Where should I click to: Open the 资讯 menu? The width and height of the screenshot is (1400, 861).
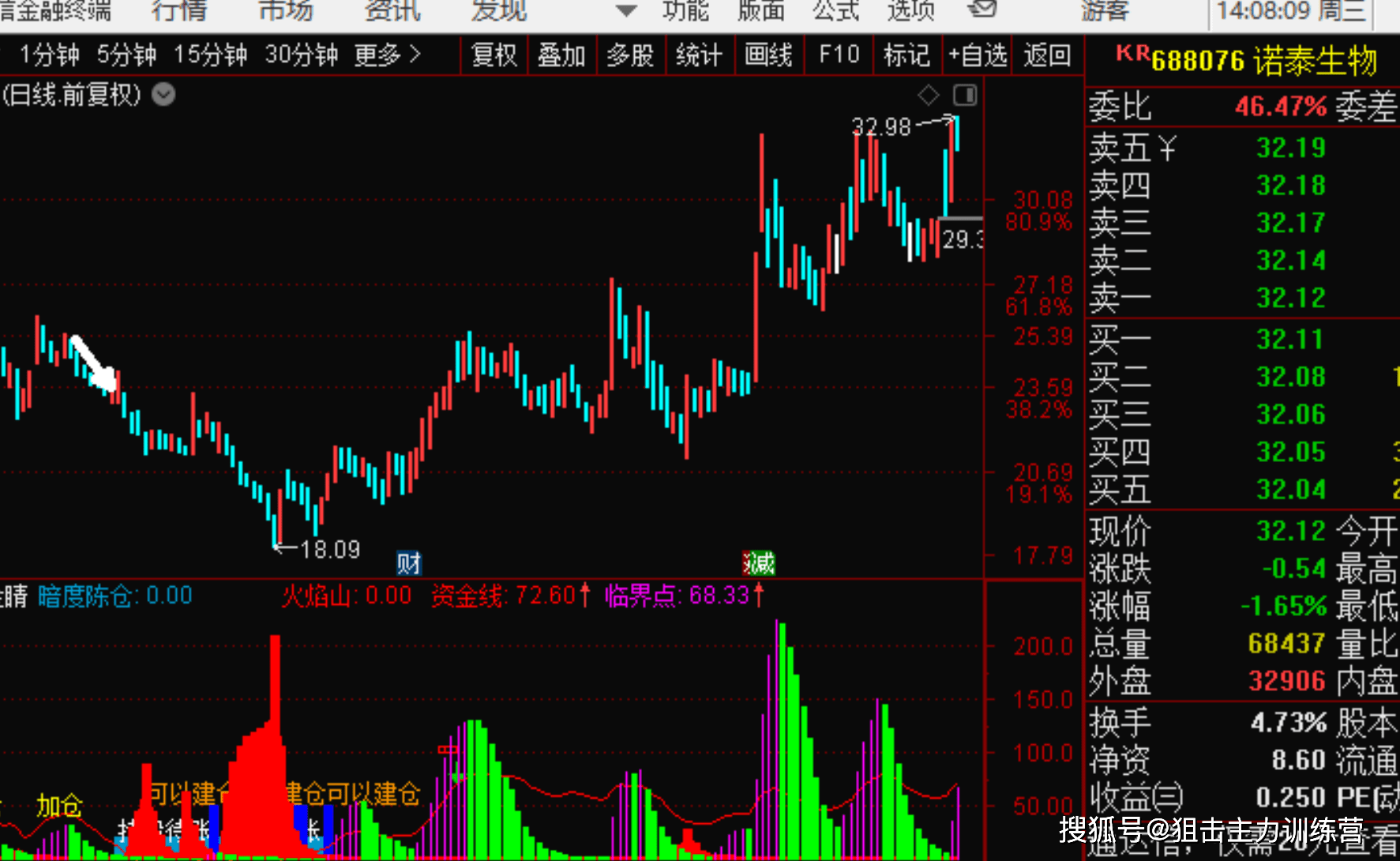[x=392, y=10]
